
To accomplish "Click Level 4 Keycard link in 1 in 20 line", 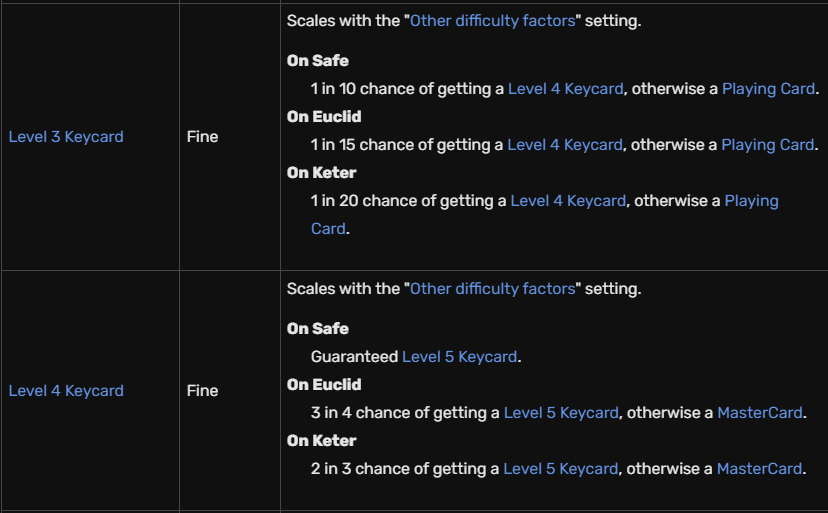I will click(x=568, y=201).
